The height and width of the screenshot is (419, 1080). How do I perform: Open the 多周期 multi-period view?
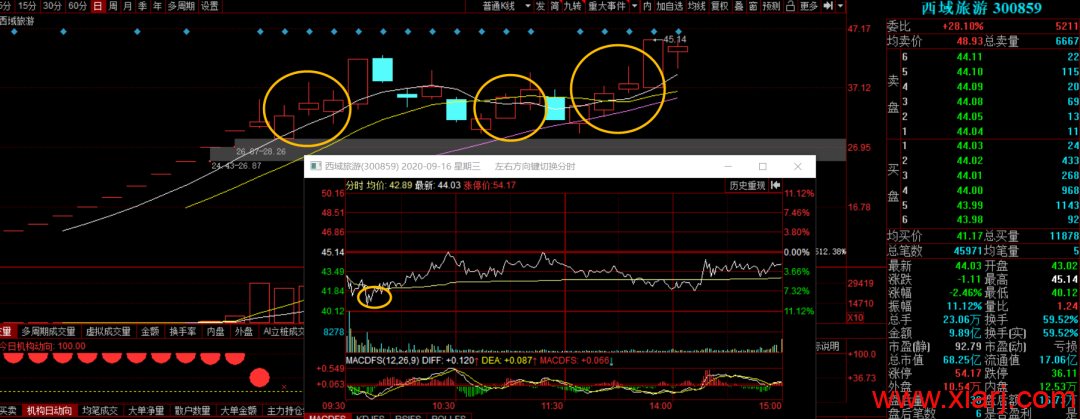182,6
